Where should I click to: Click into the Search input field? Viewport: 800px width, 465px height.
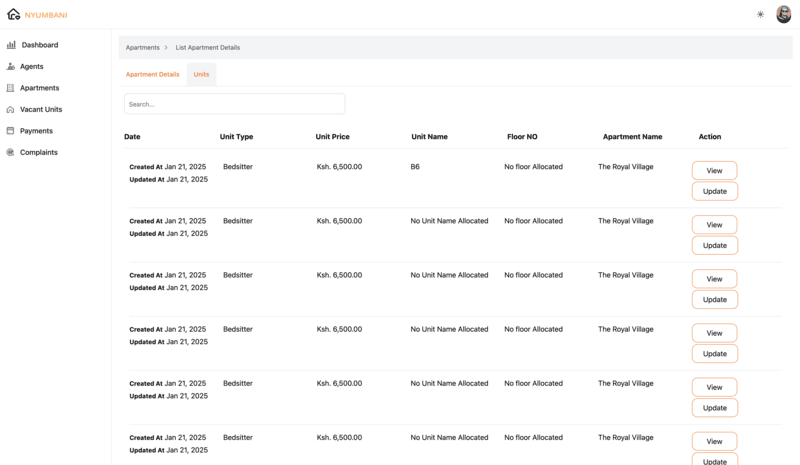tap(234, 104)
